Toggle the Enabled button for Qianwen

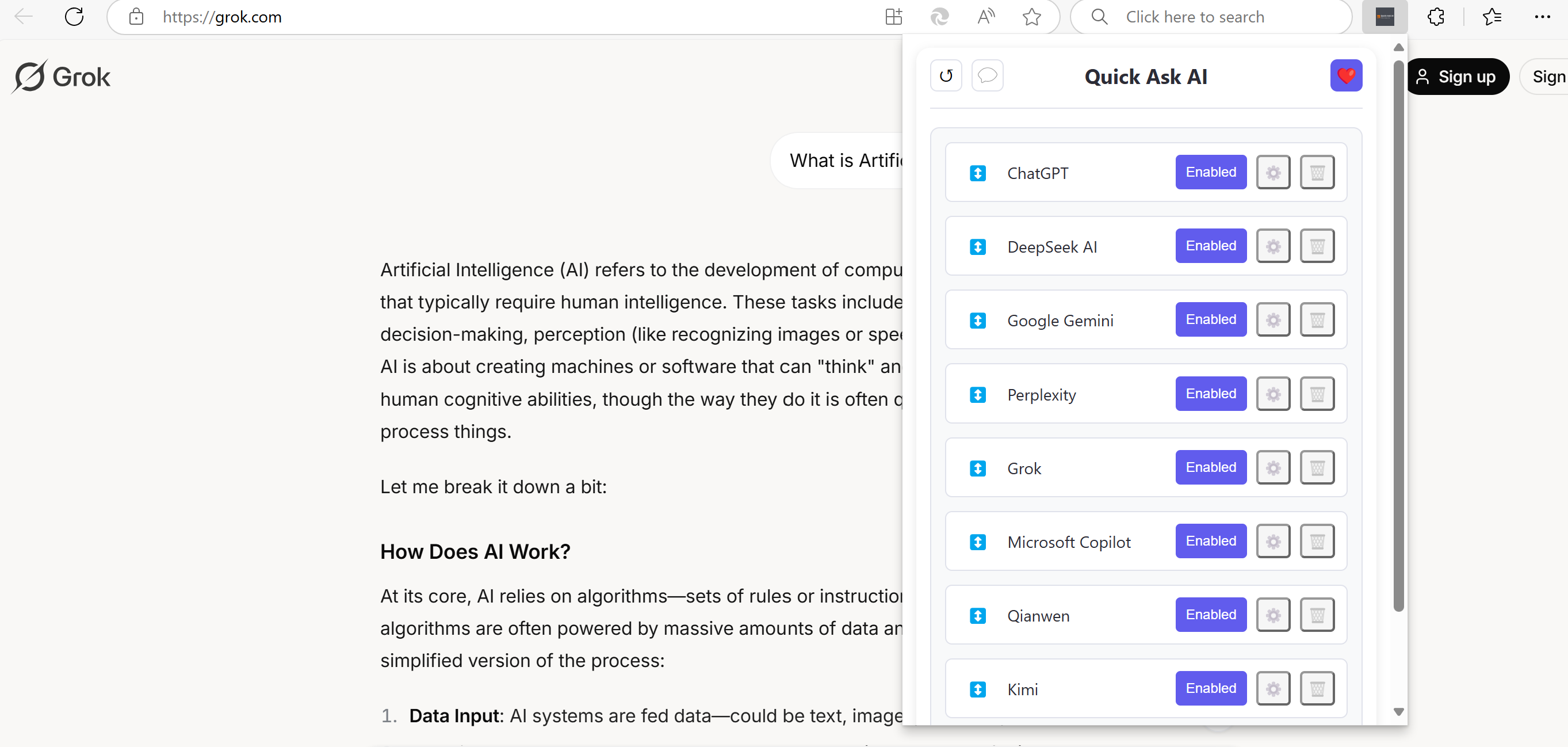(1211, 615)
